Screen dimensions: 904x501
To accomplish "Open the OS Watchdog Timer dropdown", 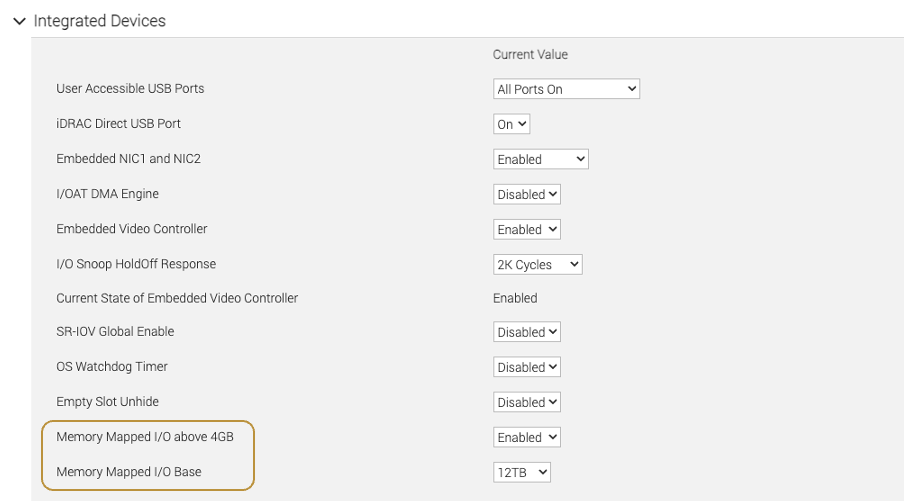I will tap(527, 367).
